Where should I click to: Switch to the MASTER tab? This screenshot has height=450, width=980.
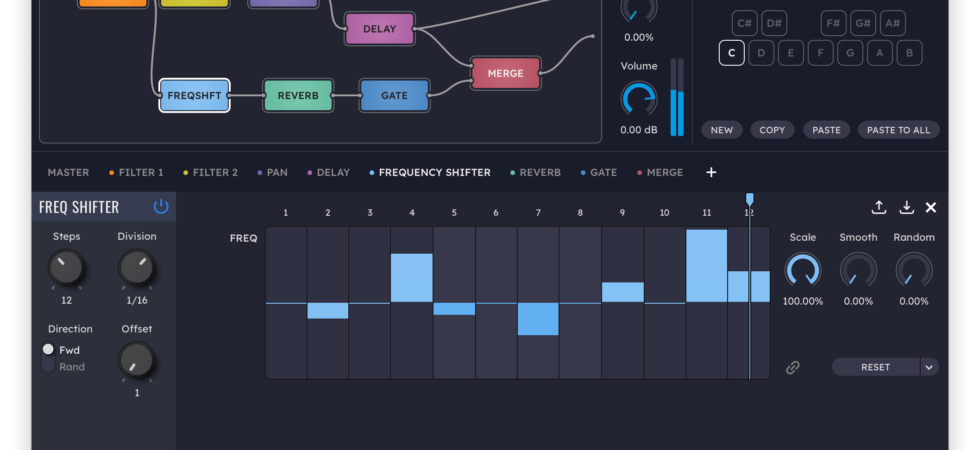point(68,172)
